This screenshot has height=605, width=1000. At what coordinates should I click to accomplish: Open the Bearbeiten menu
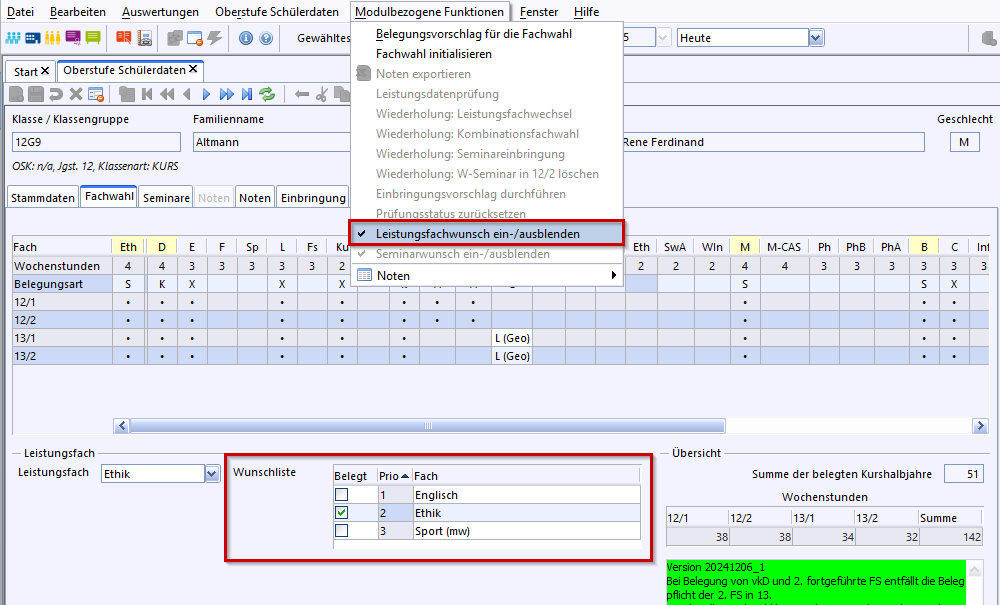78,11
